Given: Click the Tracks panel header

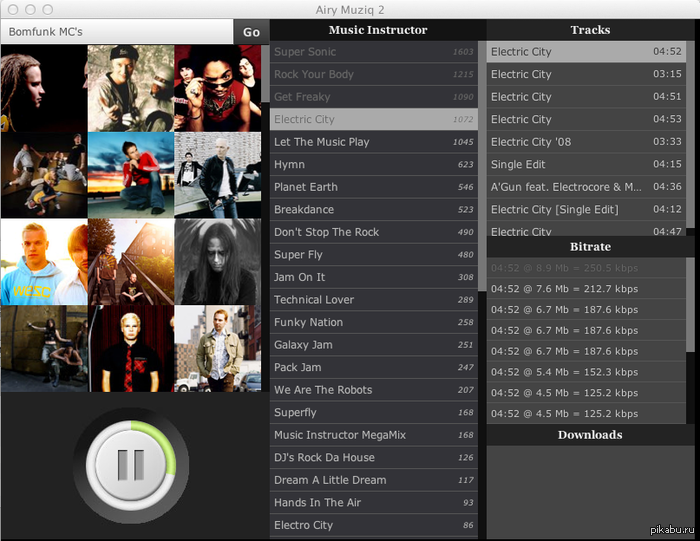Looking at the screenshot, I should click(x=589, y=30).
